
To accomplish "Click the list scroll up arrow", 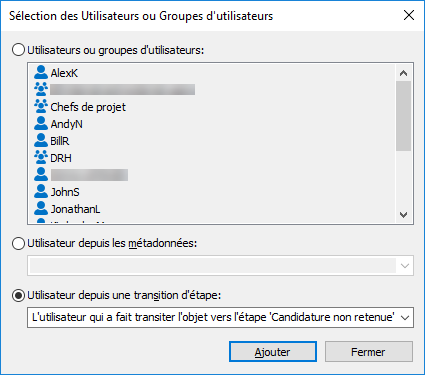I will [403, 73].
